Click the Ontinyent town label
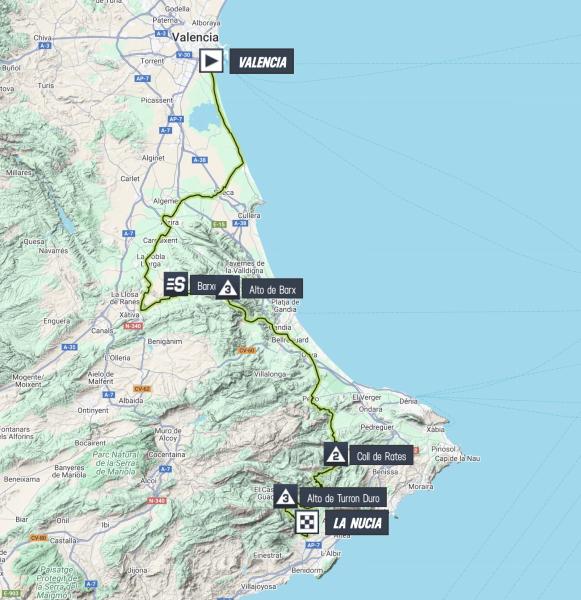Screen dimensions: 581x600 click(93, 410)
